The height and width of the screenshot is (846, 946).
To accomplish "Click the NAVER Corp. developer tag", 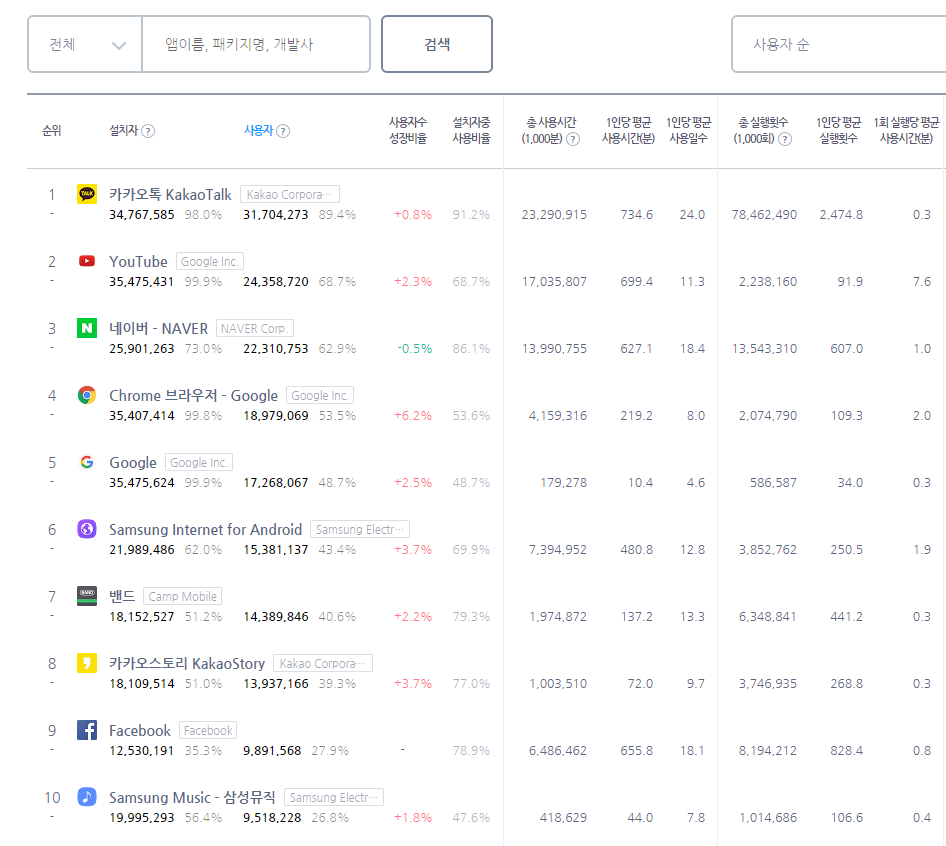I will click(x=255, y=328).
